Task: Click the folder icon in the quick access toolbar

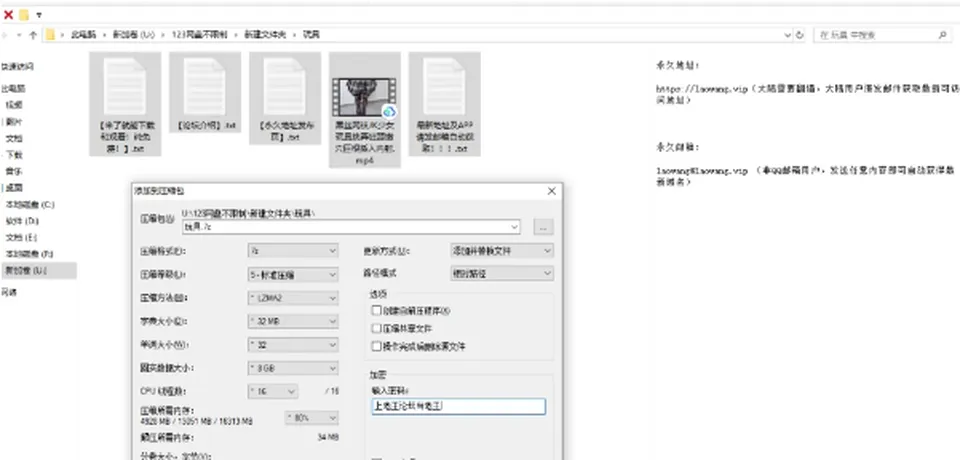Action: tap(24, 15)
